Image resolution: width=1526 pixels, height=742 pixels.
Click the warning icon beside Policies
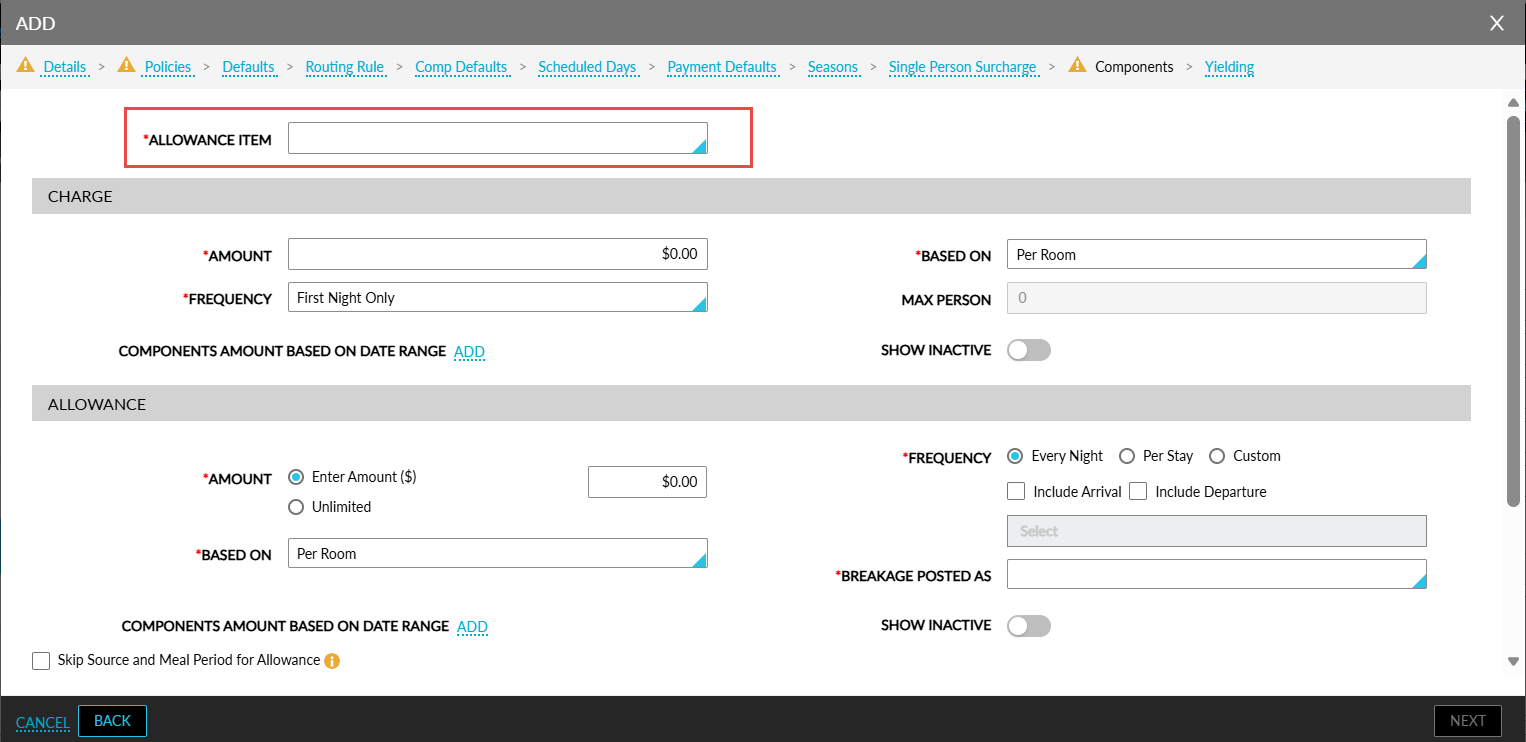pyautogui.click(x=126, y=66)
